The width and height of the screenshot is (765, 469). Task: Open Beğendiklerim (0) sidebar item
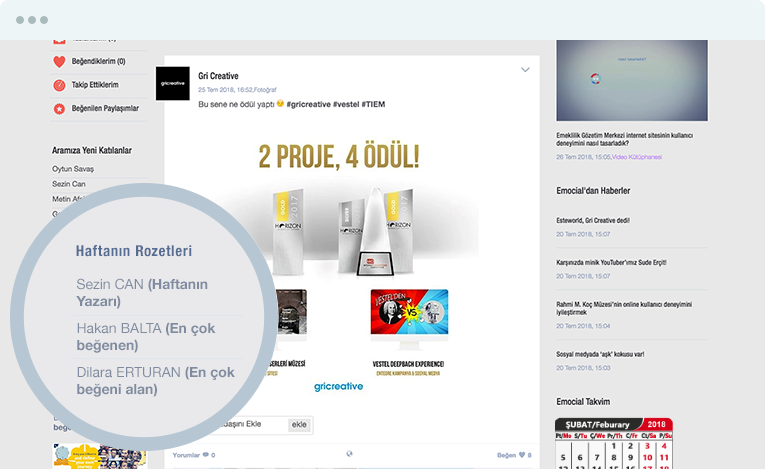pos(99,61)
